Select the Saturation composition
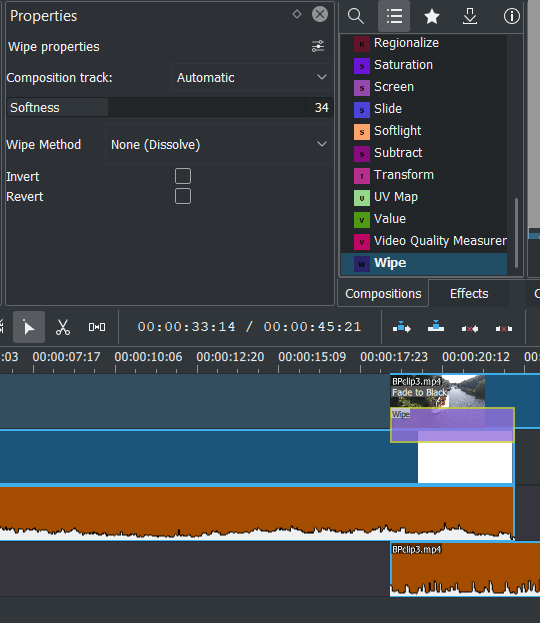This screenshot has height=623, width=540. (x=424, y=65)
